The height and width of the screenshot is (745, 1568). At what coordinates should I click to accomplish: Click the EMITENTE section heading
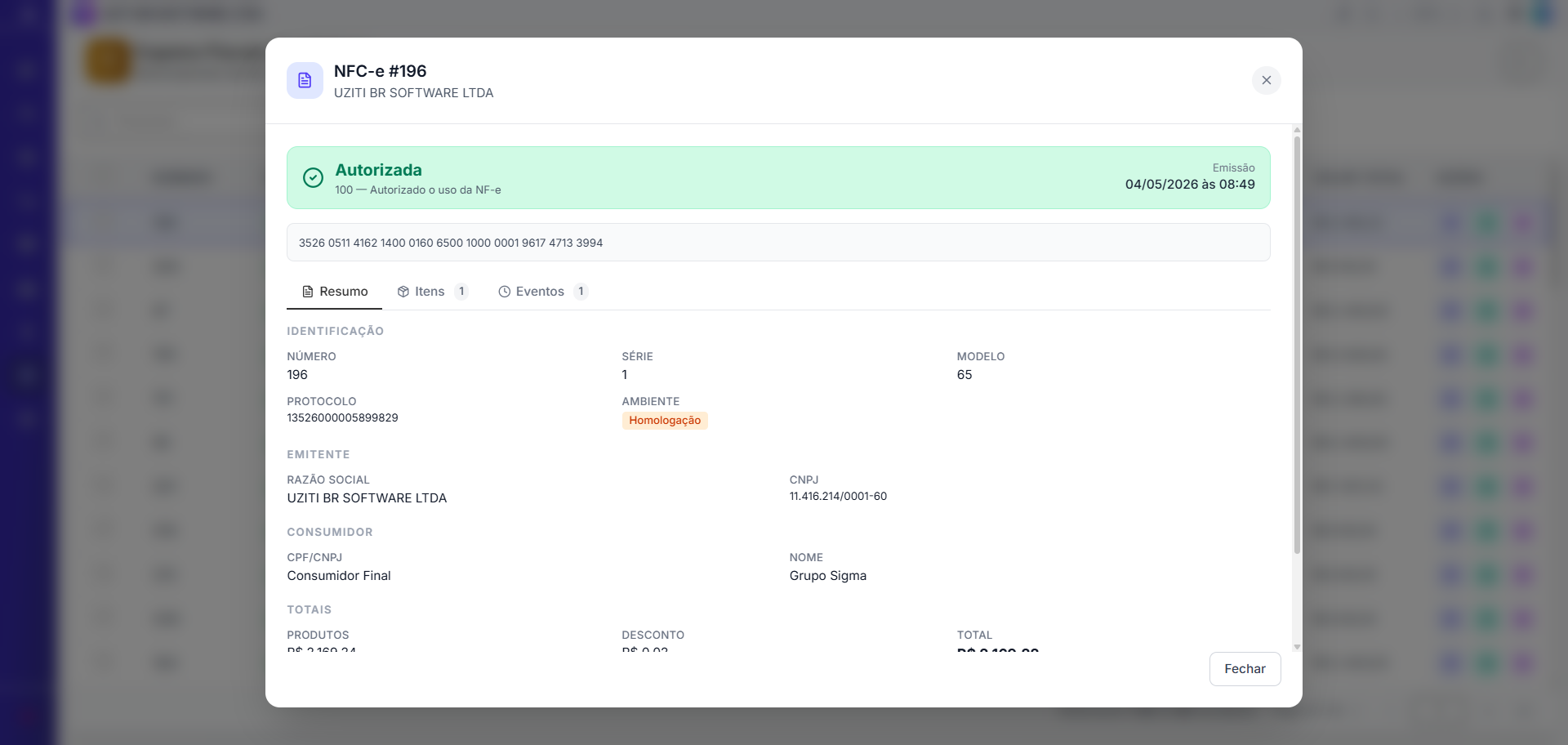point(318,454)
